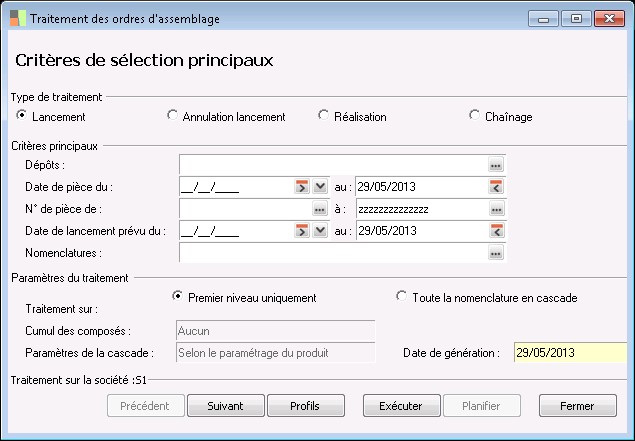
Task: Open the Dépôts lookup ellipsis button
Action: (x=496, y=165)
